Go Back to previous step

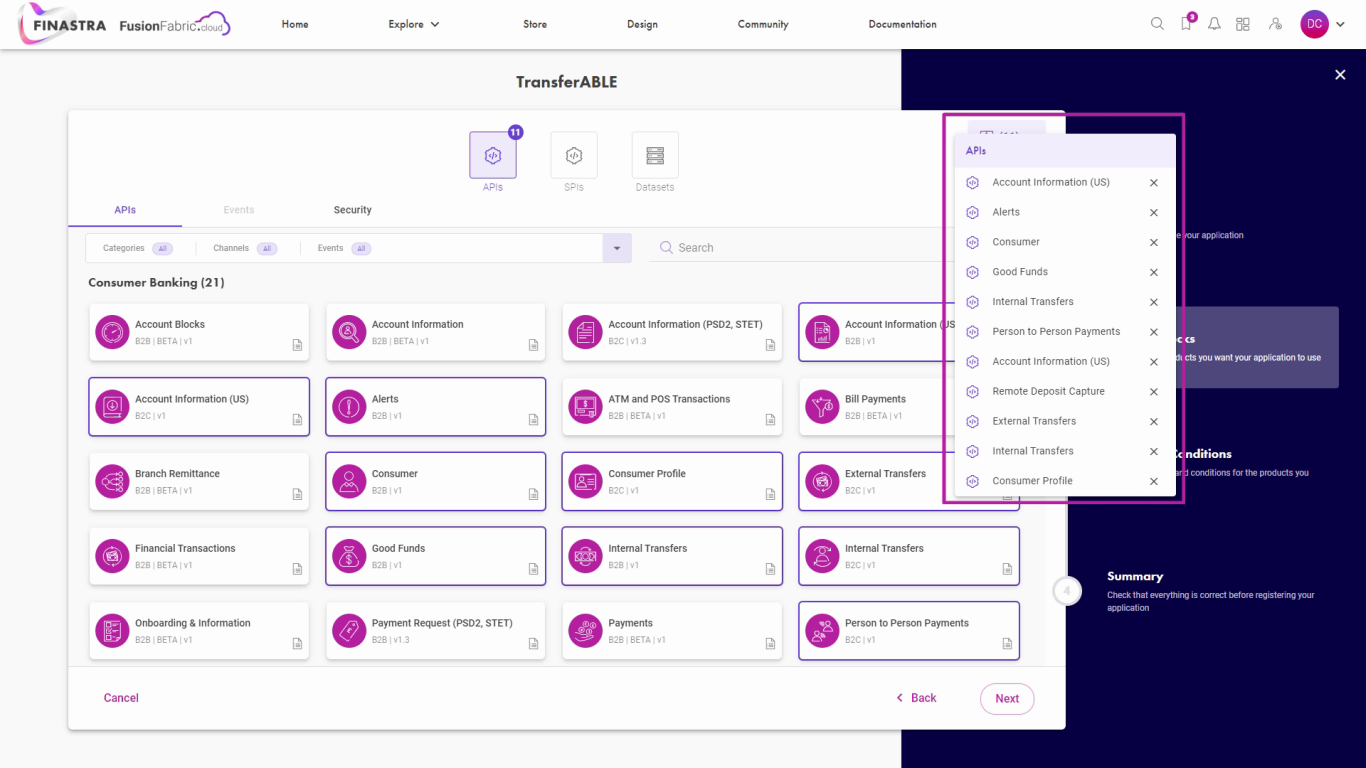[916, 698]
